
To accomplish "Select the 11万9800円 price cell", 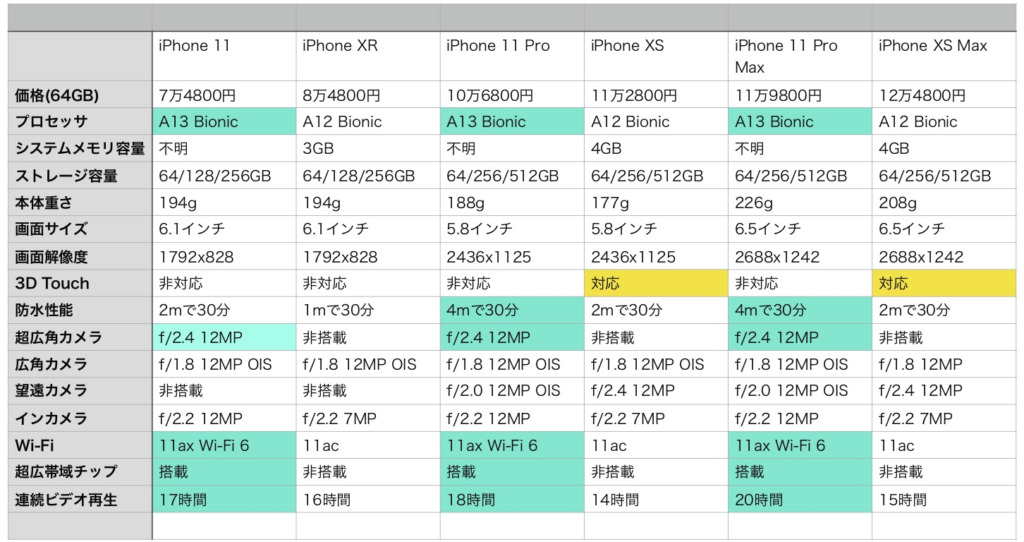I will [800, 95].
